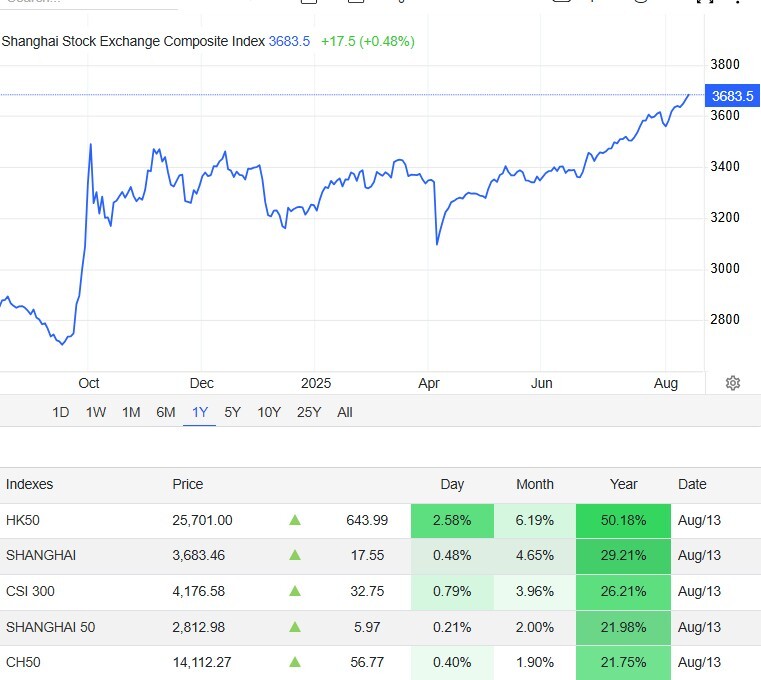
Task: Select the 25Y time range
Action: tap(309, 413)
